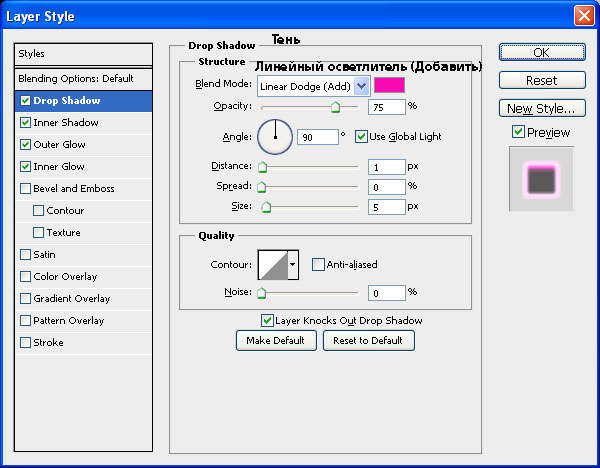Toggle Use Global Light checkbox

point(361,137)
